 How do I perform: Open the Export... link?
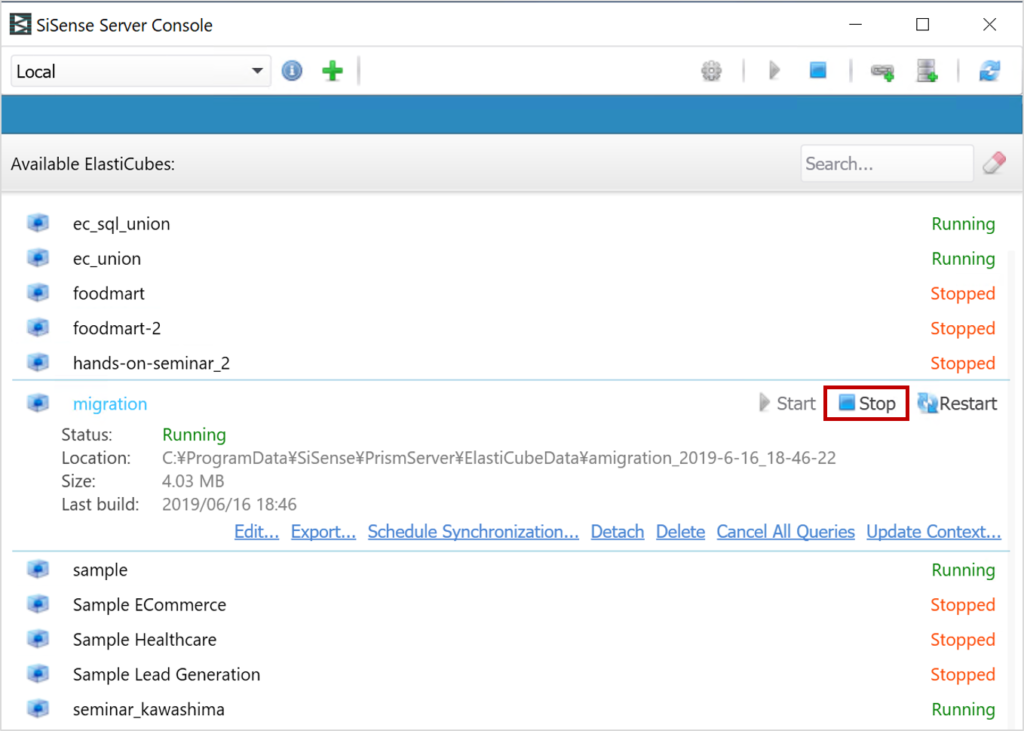click(x=323, y=532)
